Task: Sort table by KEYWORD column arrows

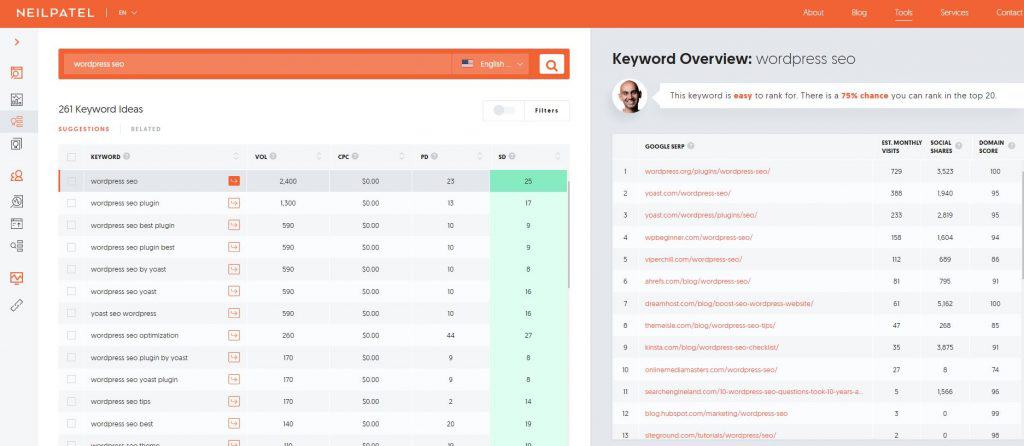Action: (236, 157)
